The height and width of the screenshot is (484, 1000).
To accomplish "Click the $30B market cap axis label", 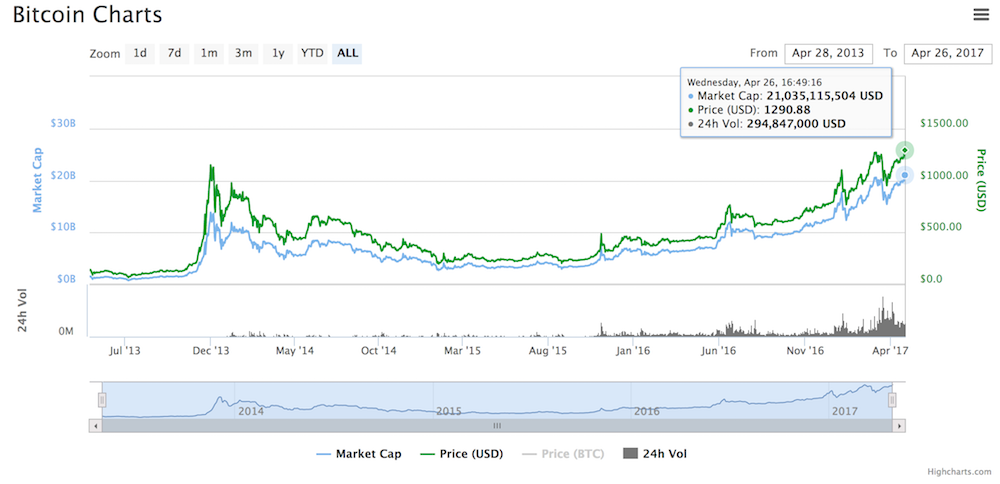I will (x=64, y=123).
